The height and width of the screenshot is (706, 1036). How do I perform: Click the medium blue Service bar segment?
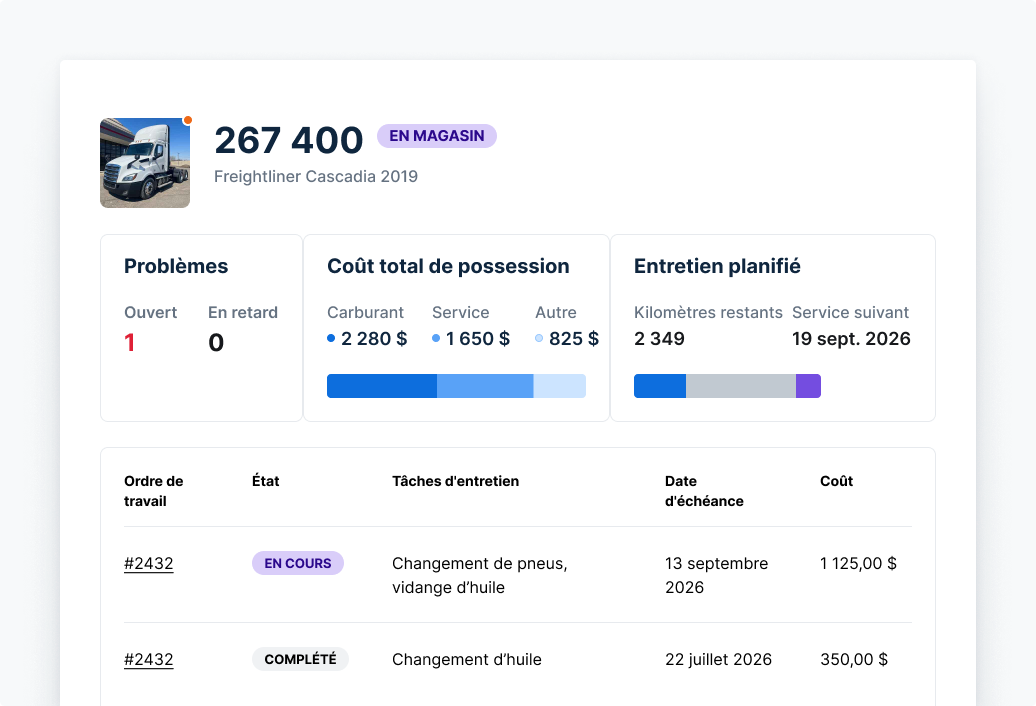coord(485,386)
